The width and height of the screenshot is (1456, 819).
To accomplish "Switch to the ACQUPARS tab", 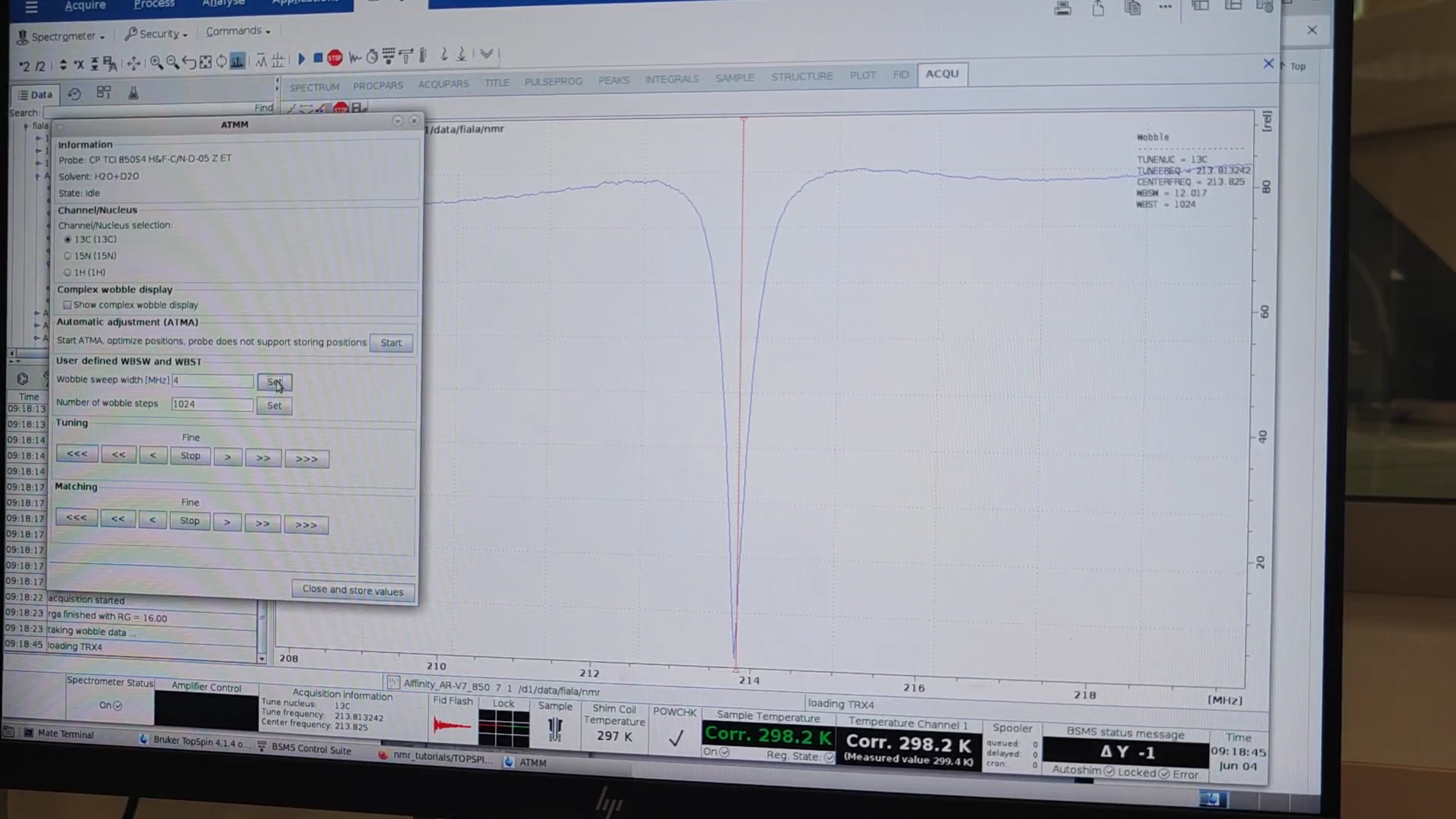I will pyautogui.click(x=443, y=84).
